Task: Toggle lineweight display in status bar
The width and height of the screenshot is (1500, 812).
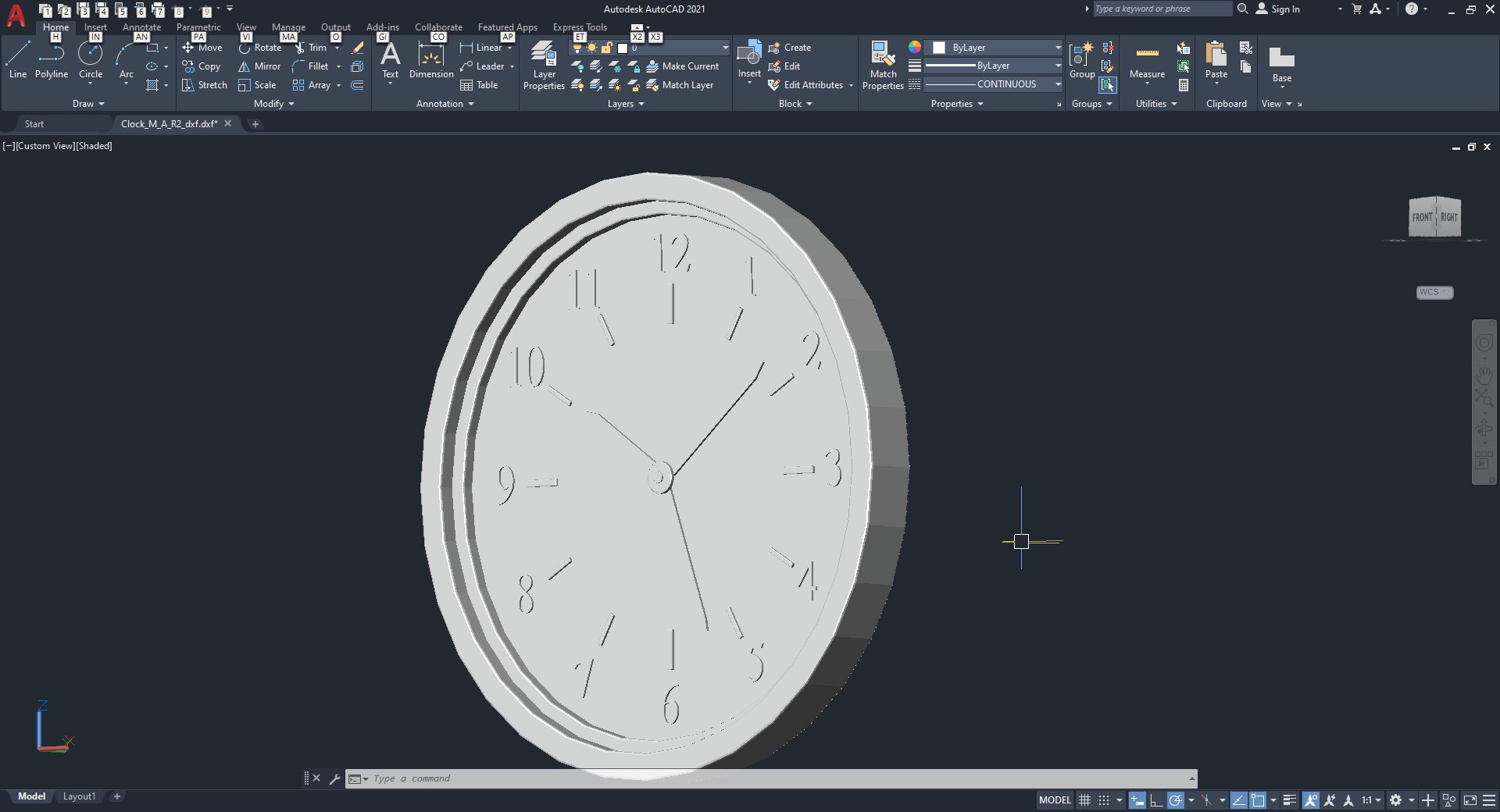Action: click(1290, 800)
